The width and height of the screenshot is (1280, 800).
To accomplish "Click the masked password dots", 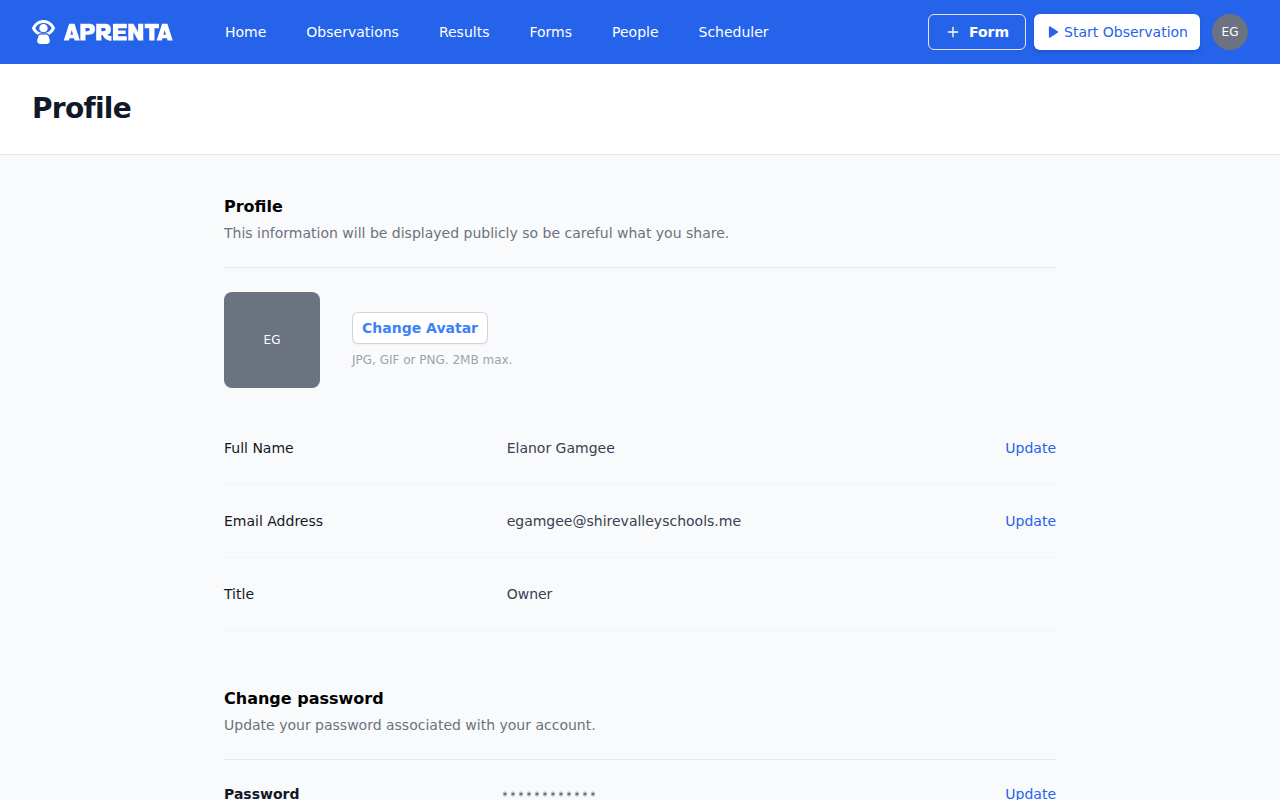I will (548, 793).
